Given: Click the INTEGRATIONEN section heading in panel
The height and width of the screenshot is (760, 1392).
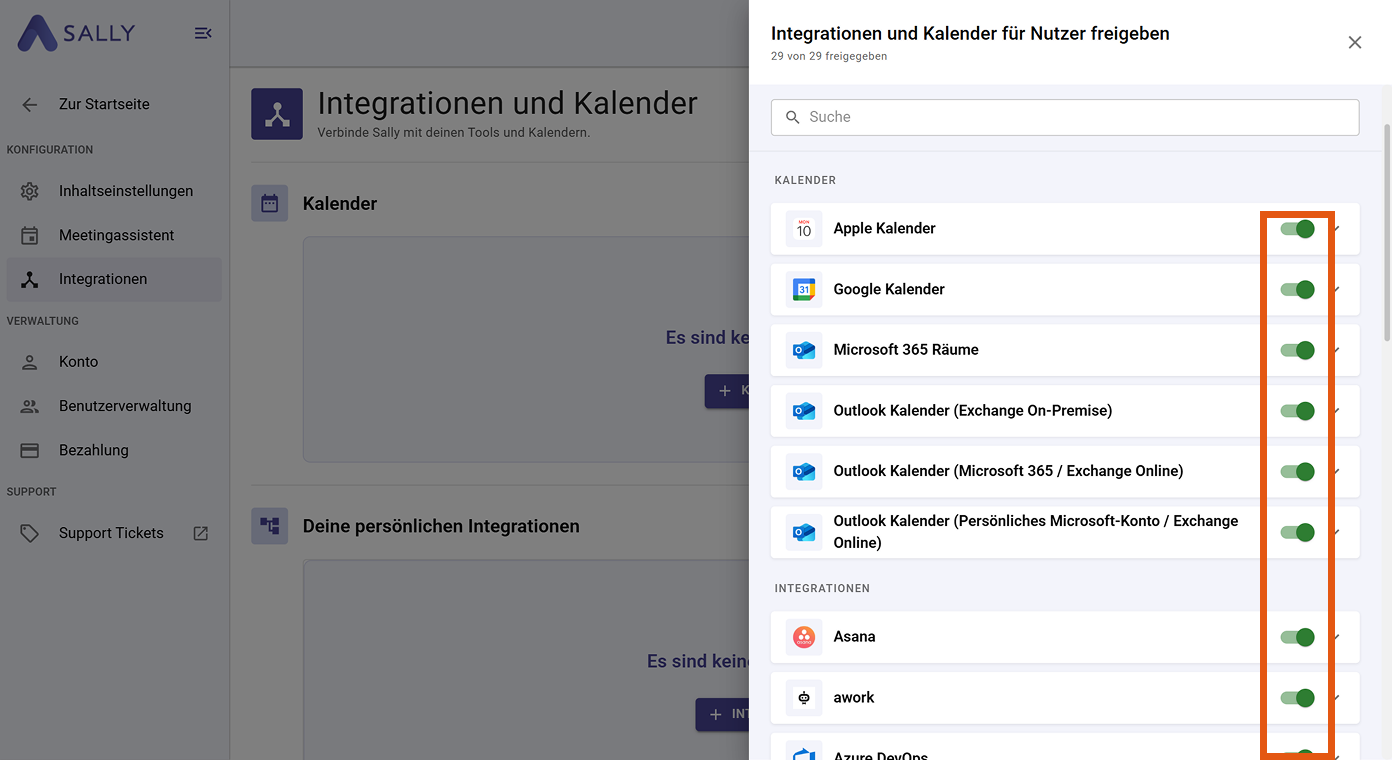Looking at the screenshot, I should click(822, 588).
